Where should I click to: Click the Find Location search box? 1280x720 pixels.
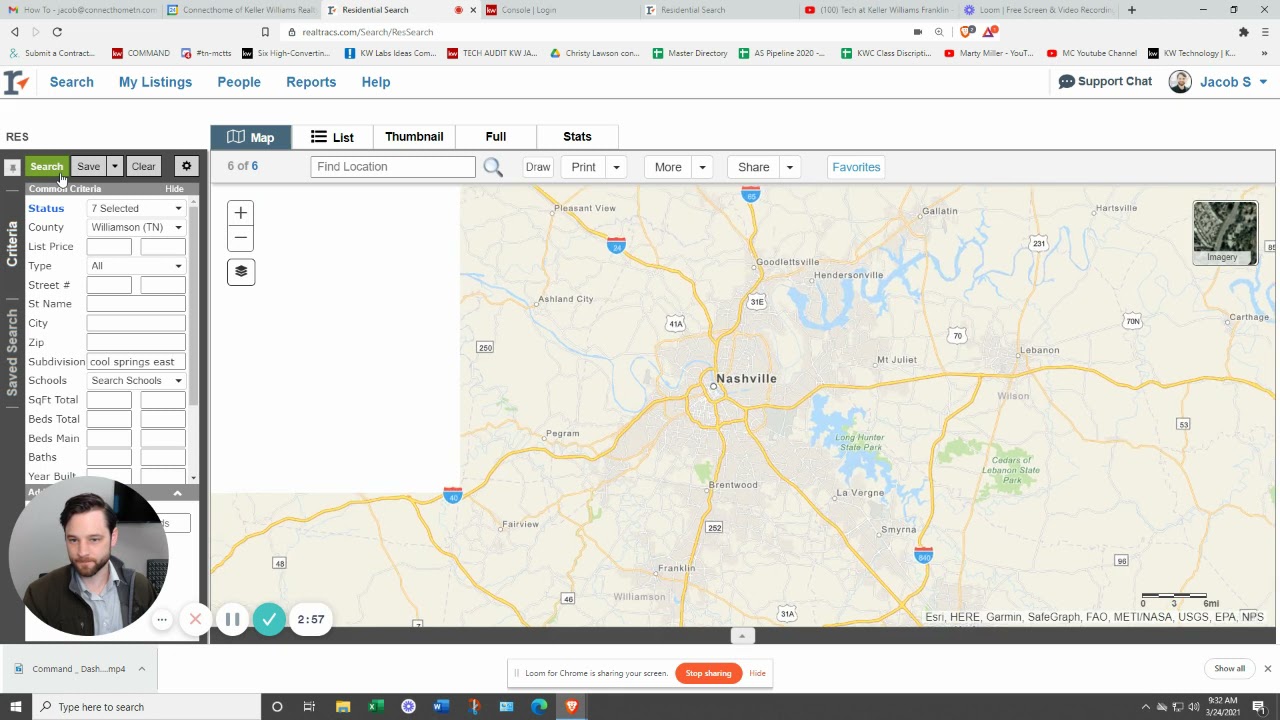(x=393, y=167)
